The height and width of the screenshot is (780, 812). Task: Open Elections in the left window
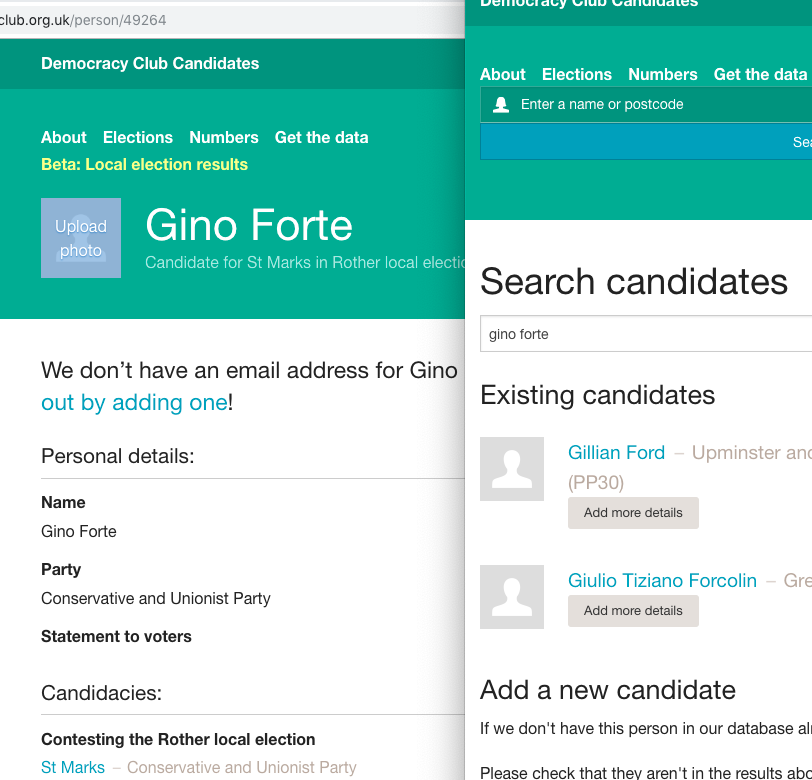click(x=138, y=137)
